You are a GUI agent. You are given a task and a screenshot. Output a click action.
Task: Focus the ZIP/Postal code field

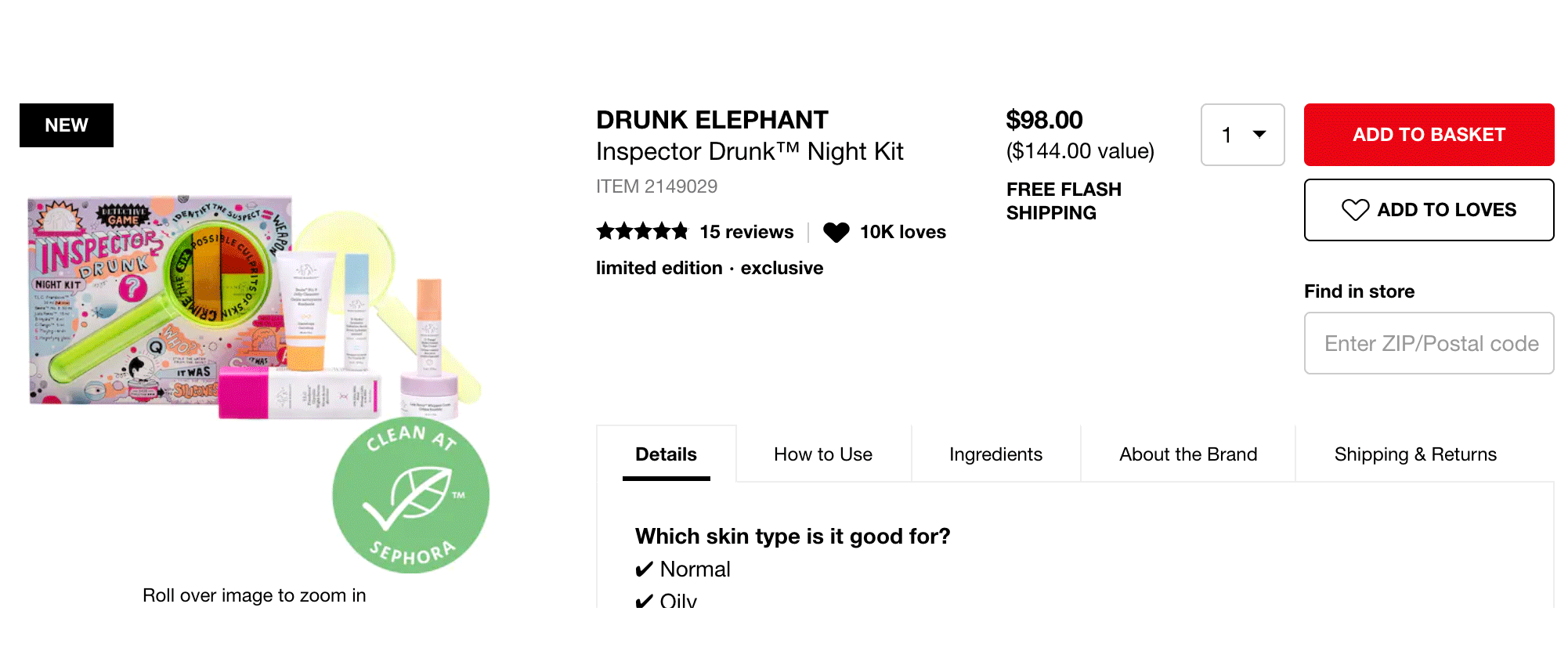(x=1429, y=343)
